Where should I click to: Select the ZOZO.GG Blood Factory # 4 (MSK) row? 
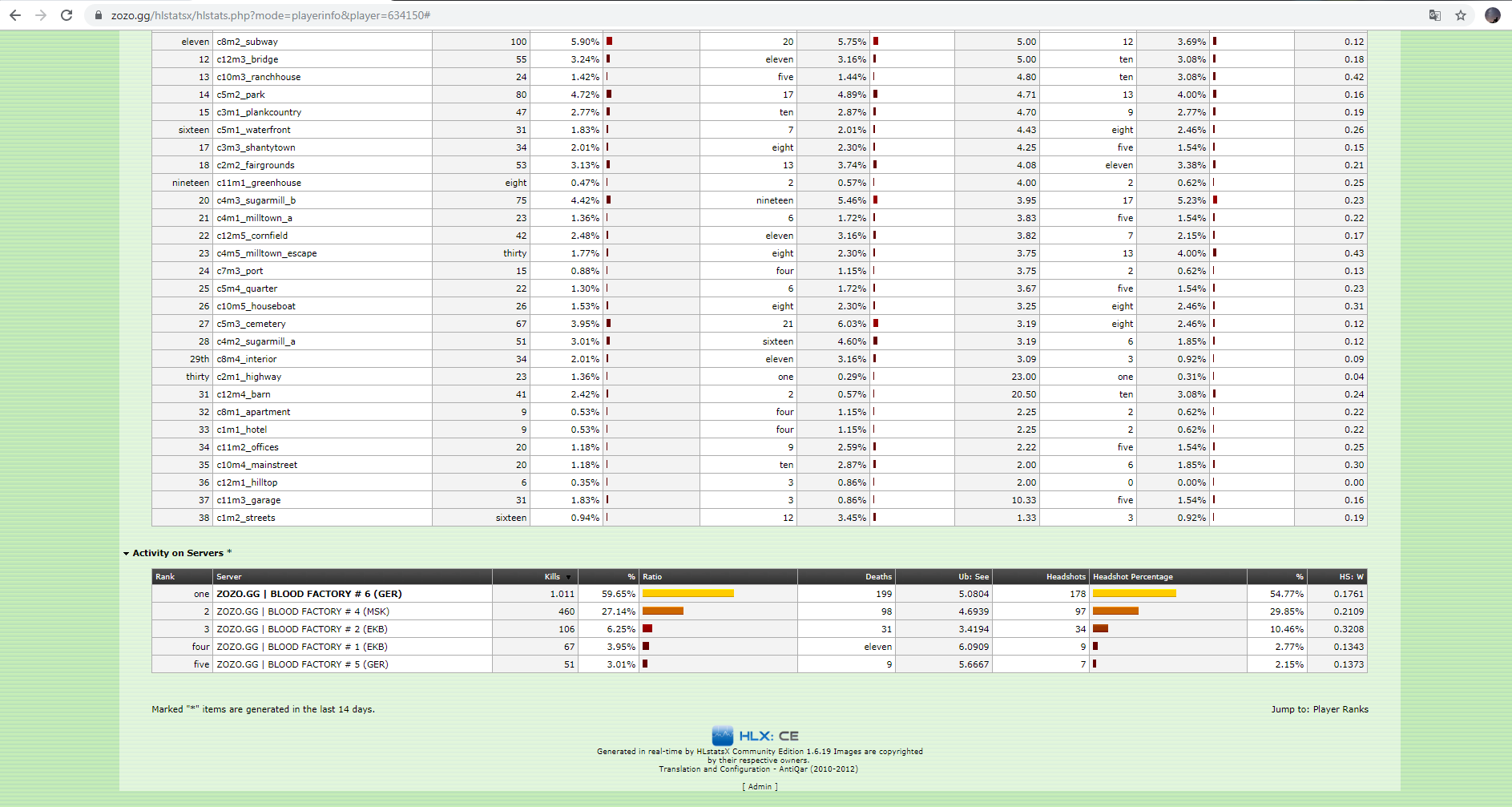pyautogui.click(x=303, y=611)
